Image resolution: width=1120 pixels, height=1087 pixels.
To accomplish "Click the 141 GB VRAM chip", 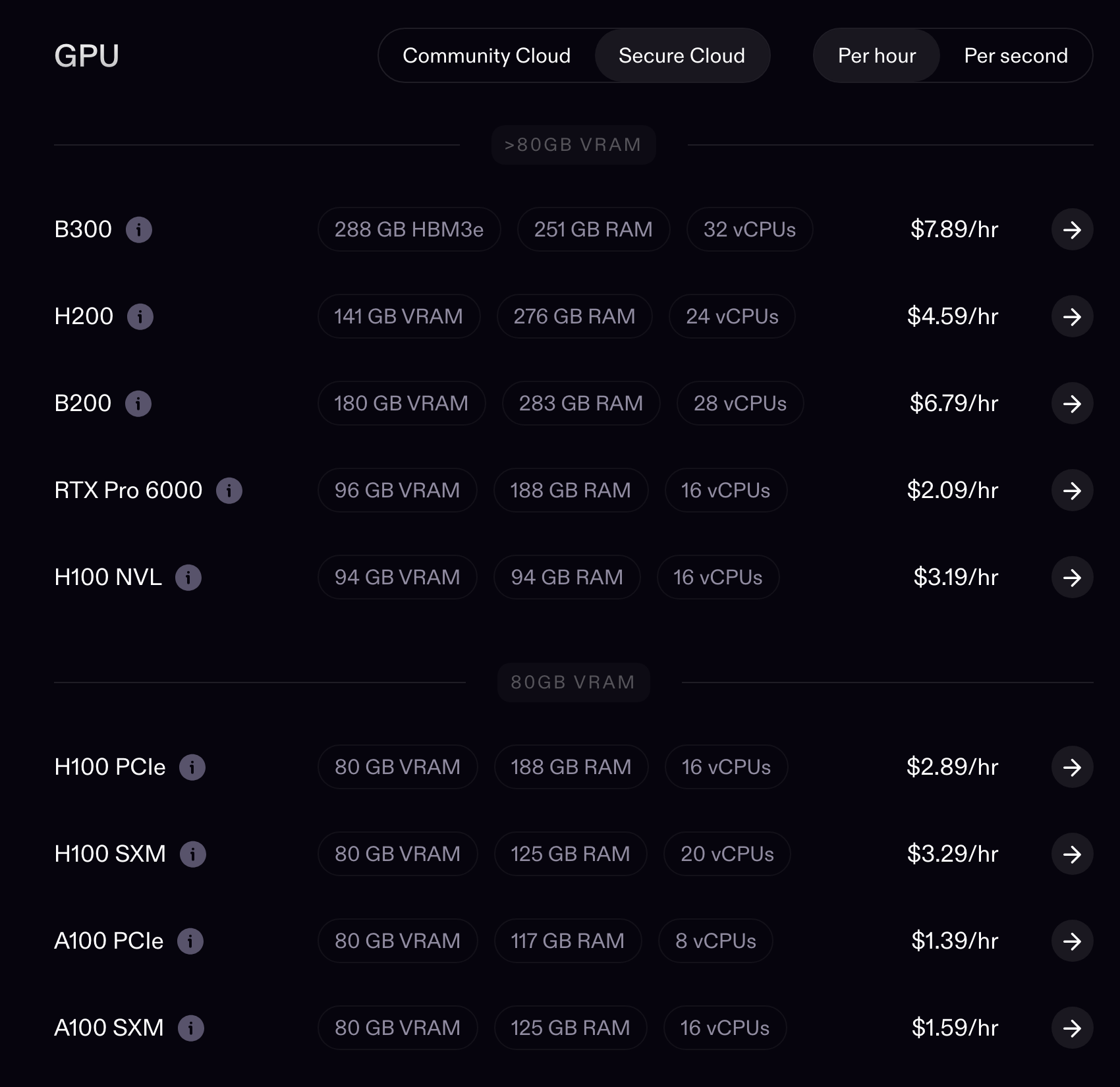I will click(399, 316).
